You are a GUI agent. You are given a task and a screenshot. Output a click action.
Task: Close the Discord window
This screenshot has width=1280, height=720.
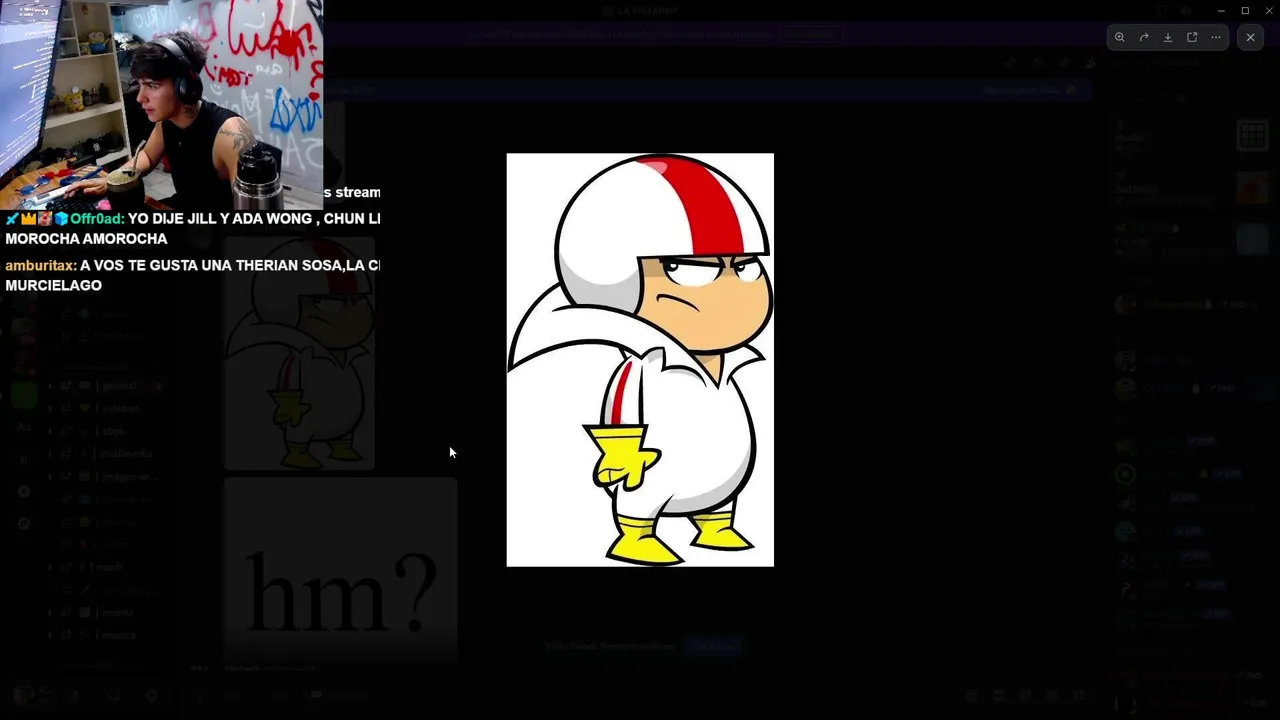pos(1269,10)
